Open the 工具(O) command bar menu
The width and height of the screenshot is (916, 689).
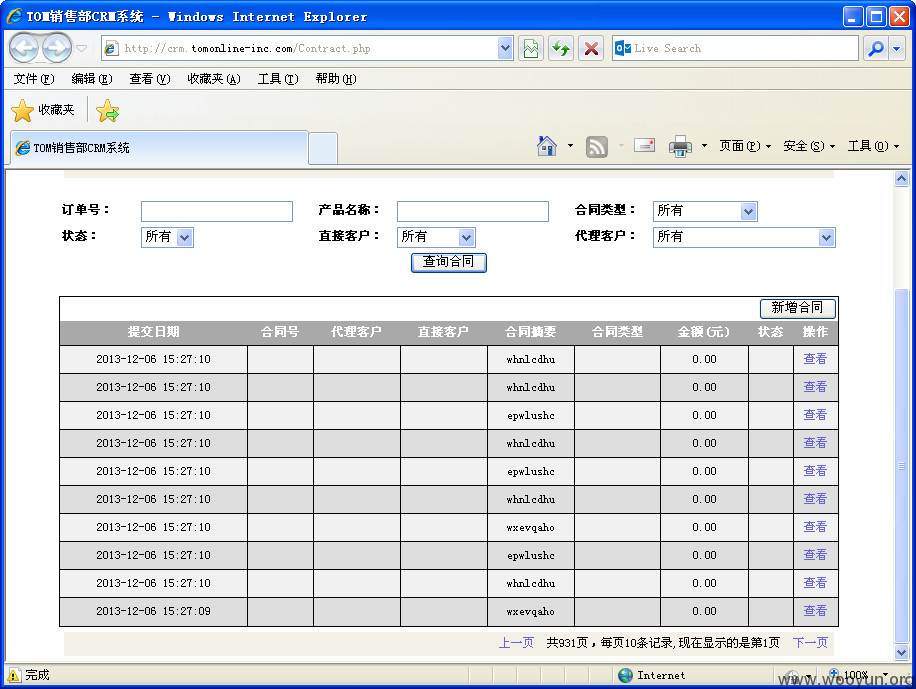tap(873, 146)
